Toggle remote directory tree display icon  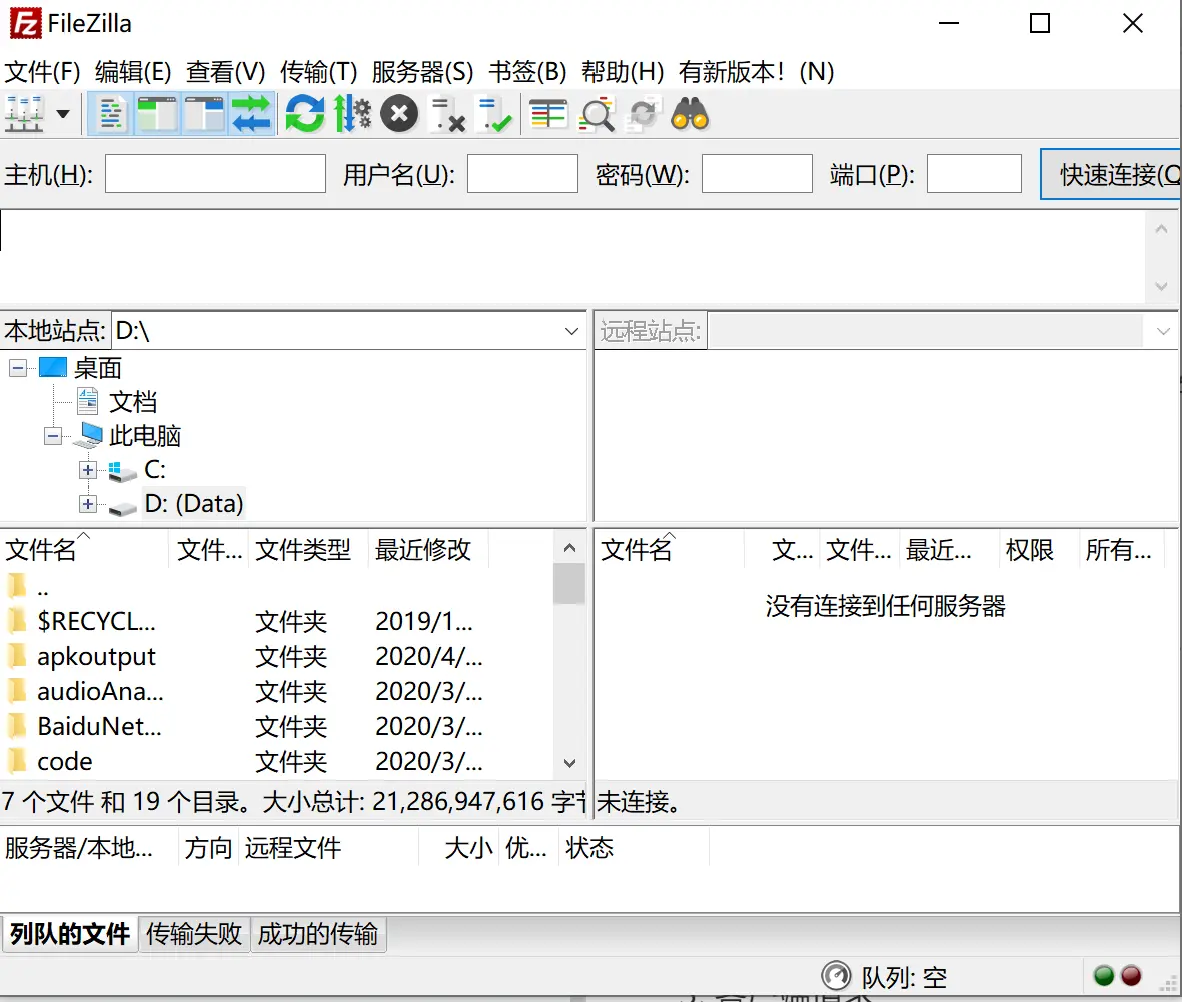[204, 115]
